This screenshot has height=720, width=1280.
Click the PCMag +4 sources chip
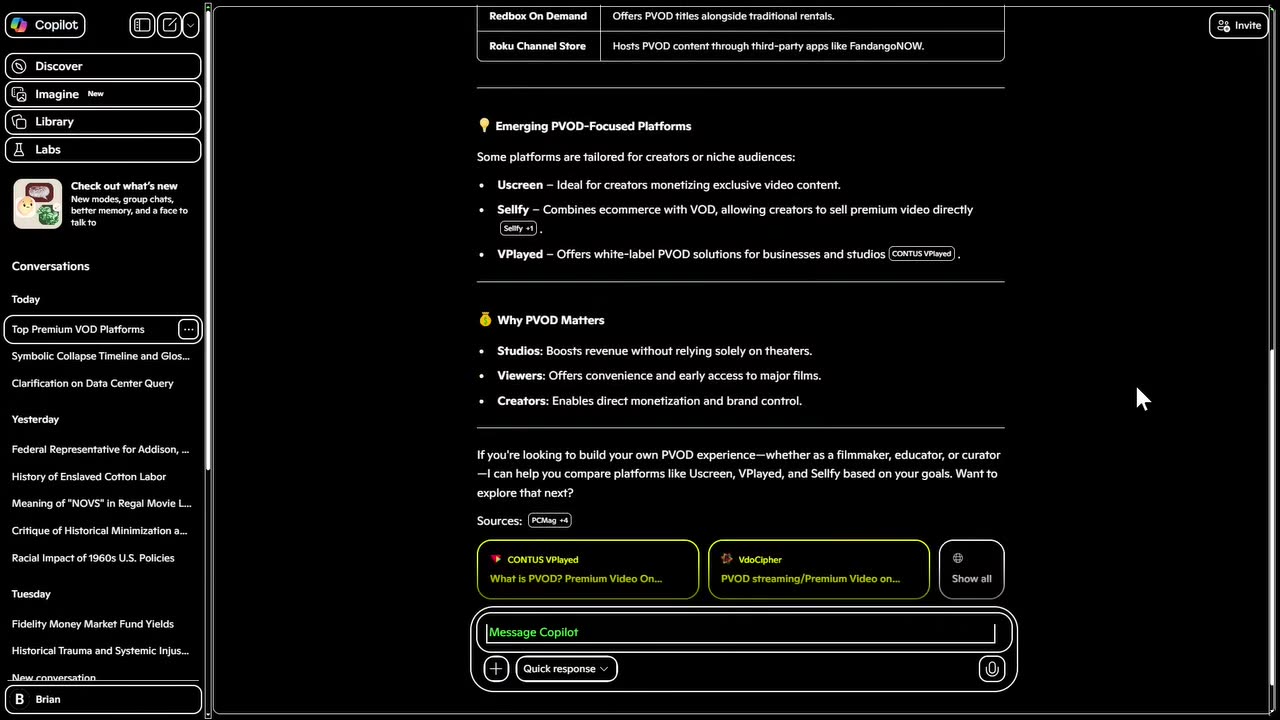[550, 520]
